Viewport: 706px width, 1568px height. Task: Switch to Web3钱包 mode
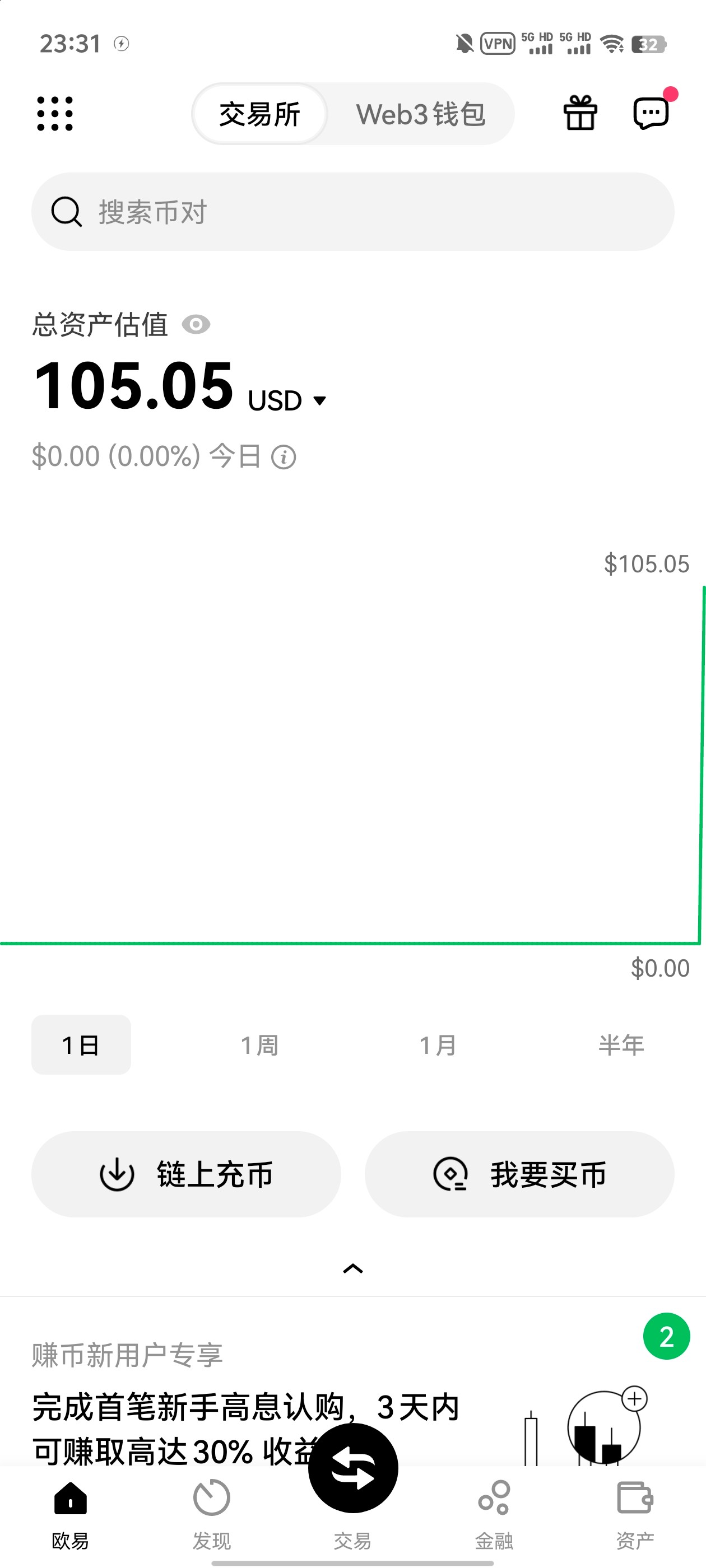point(420,114)
